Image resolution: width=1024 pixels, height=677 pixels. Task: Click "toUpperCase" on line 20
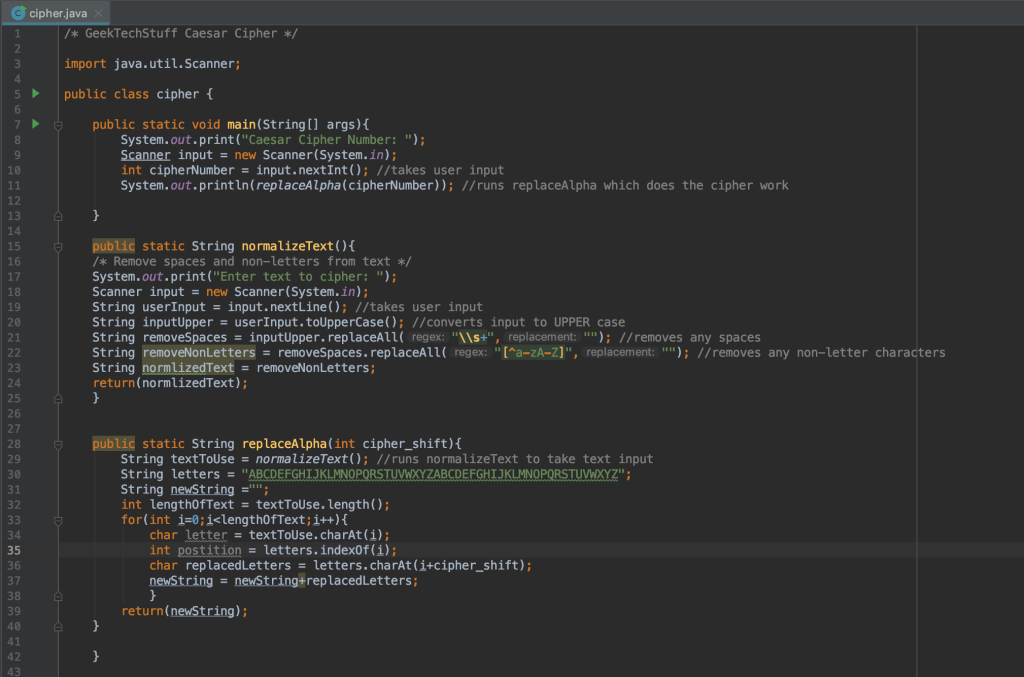coord(344,323)
